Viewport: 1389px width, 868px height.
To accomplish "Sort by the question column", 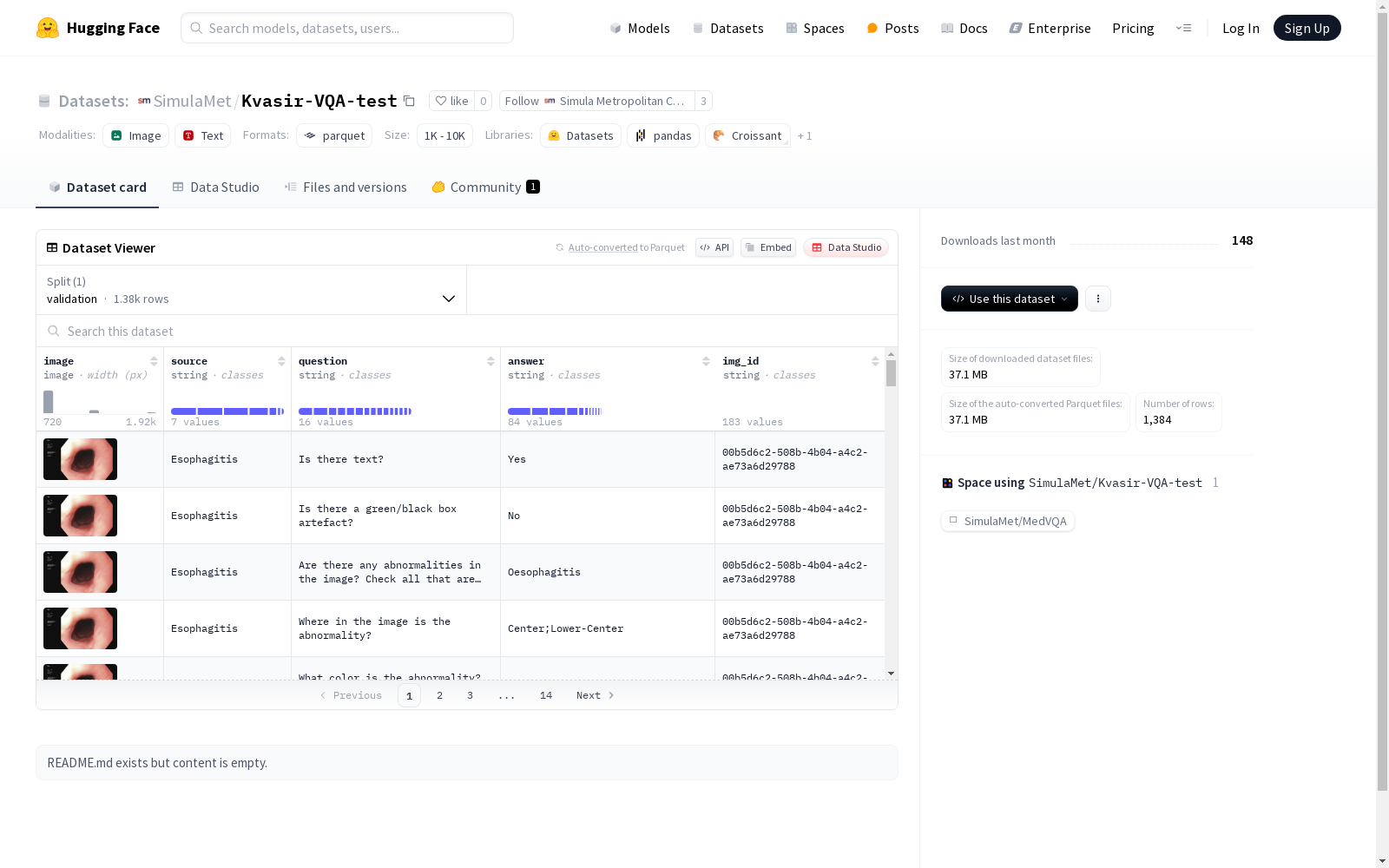I will pyautogui.click(x=490, y=361).
